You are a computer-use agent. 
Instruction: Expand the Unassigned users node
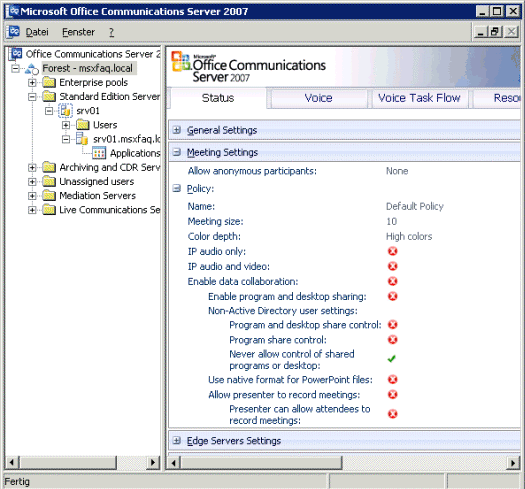coord(32,182)
